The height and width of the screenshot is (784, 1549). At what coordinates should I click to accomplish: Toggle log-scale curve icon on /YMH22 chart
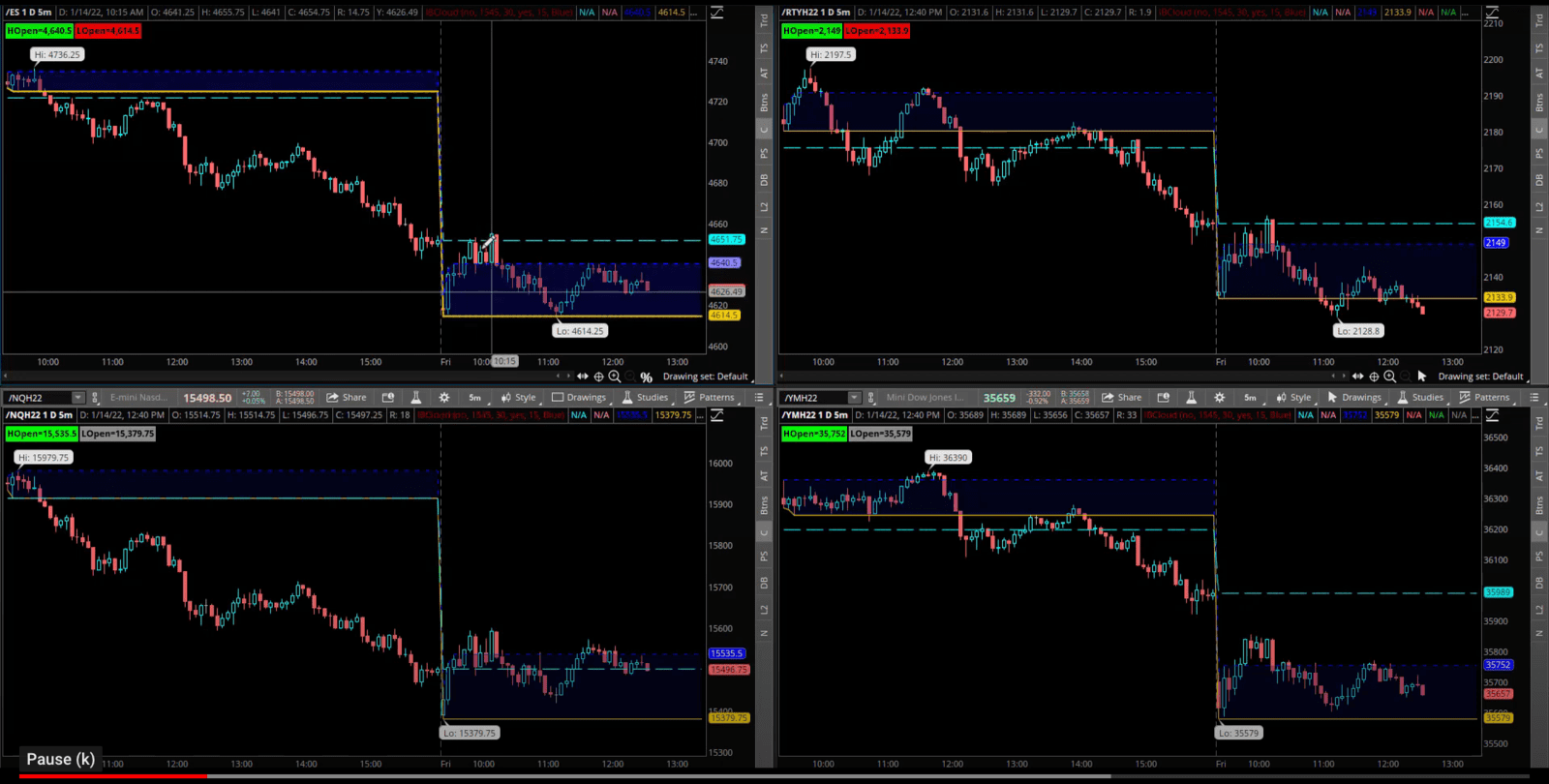point(1492,415)
